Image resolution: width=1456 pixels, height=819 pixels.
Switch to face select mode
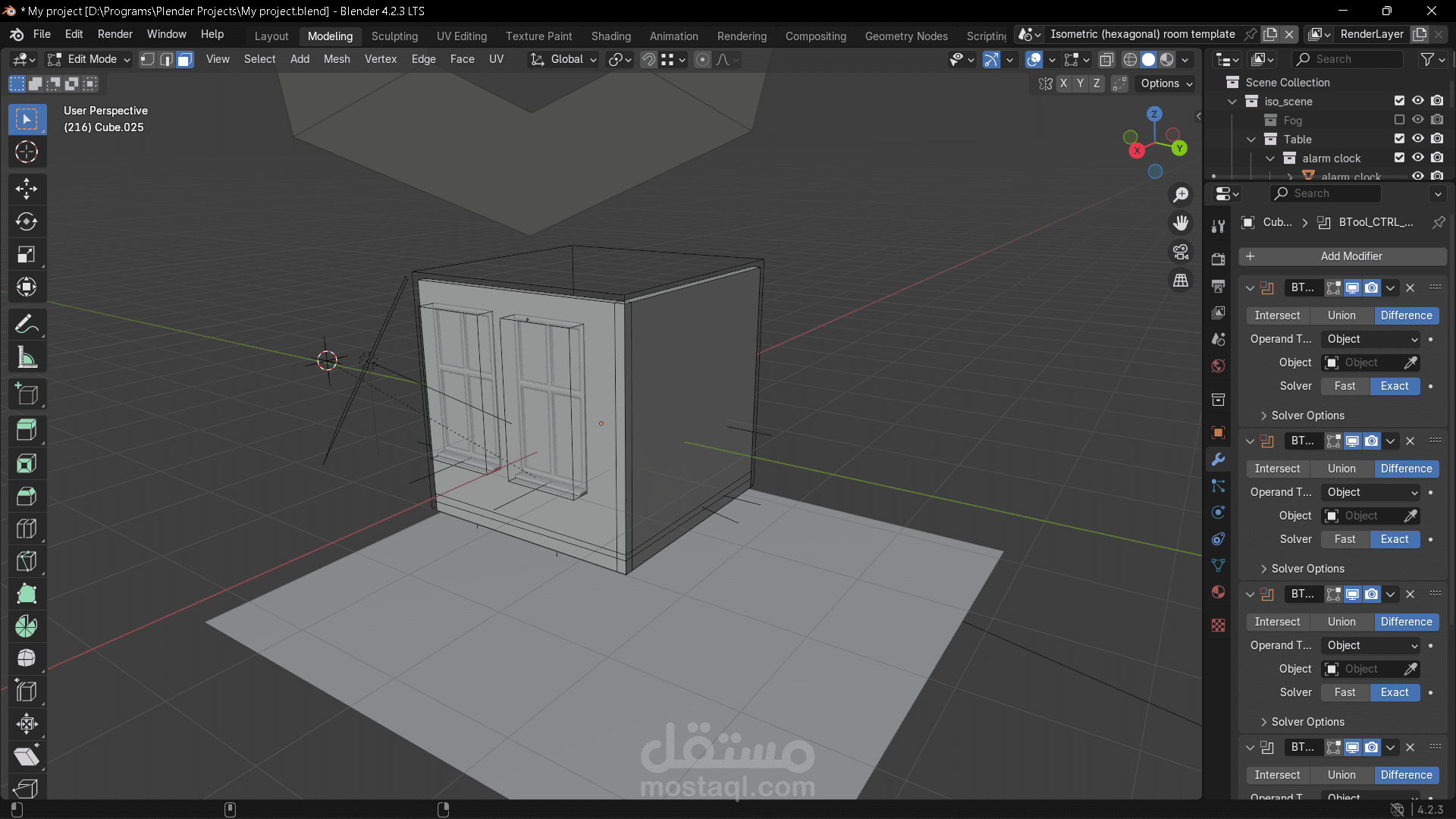[x=185, y=60]
